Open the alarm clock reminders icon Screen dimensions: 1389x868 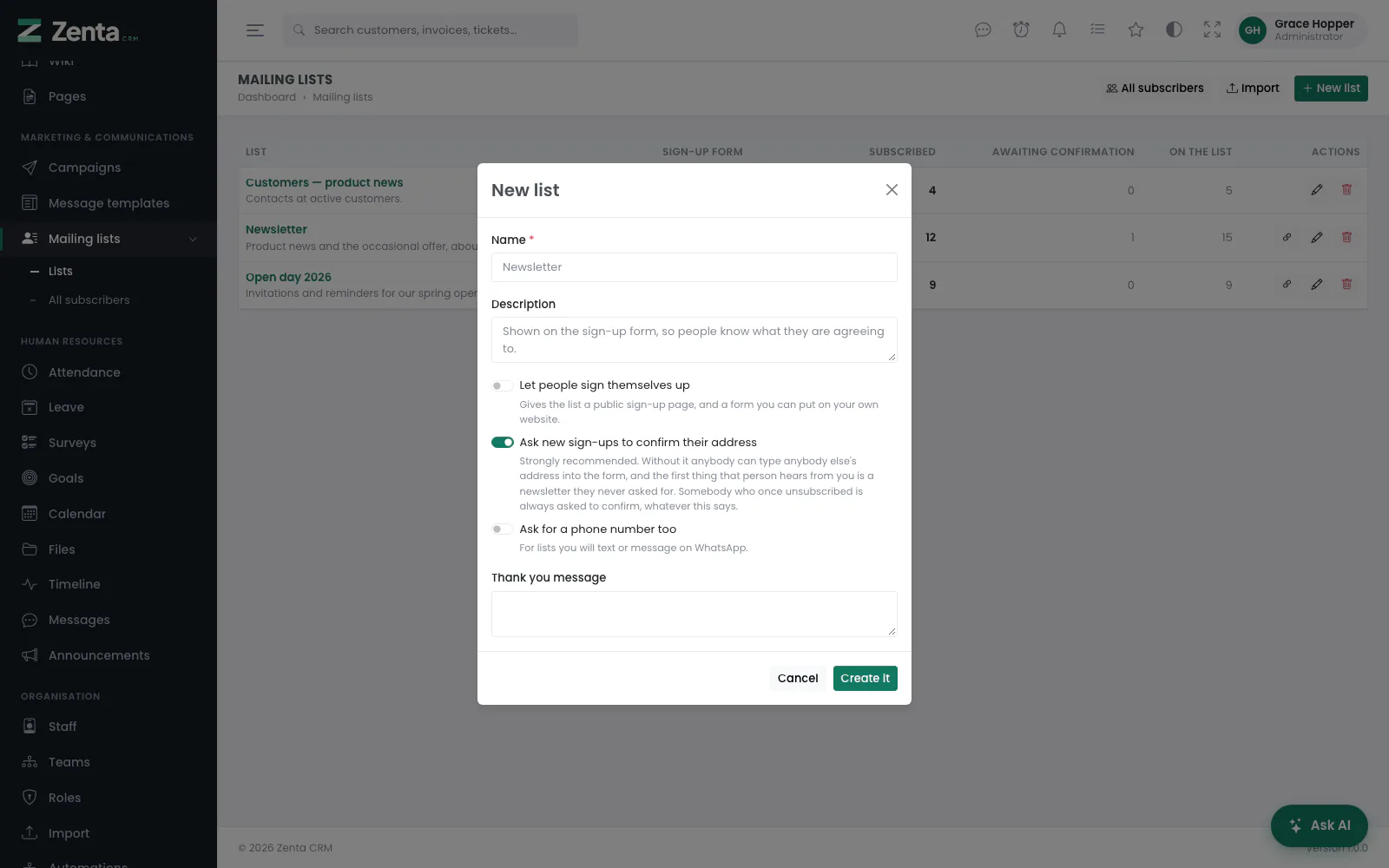(1021, 30)
